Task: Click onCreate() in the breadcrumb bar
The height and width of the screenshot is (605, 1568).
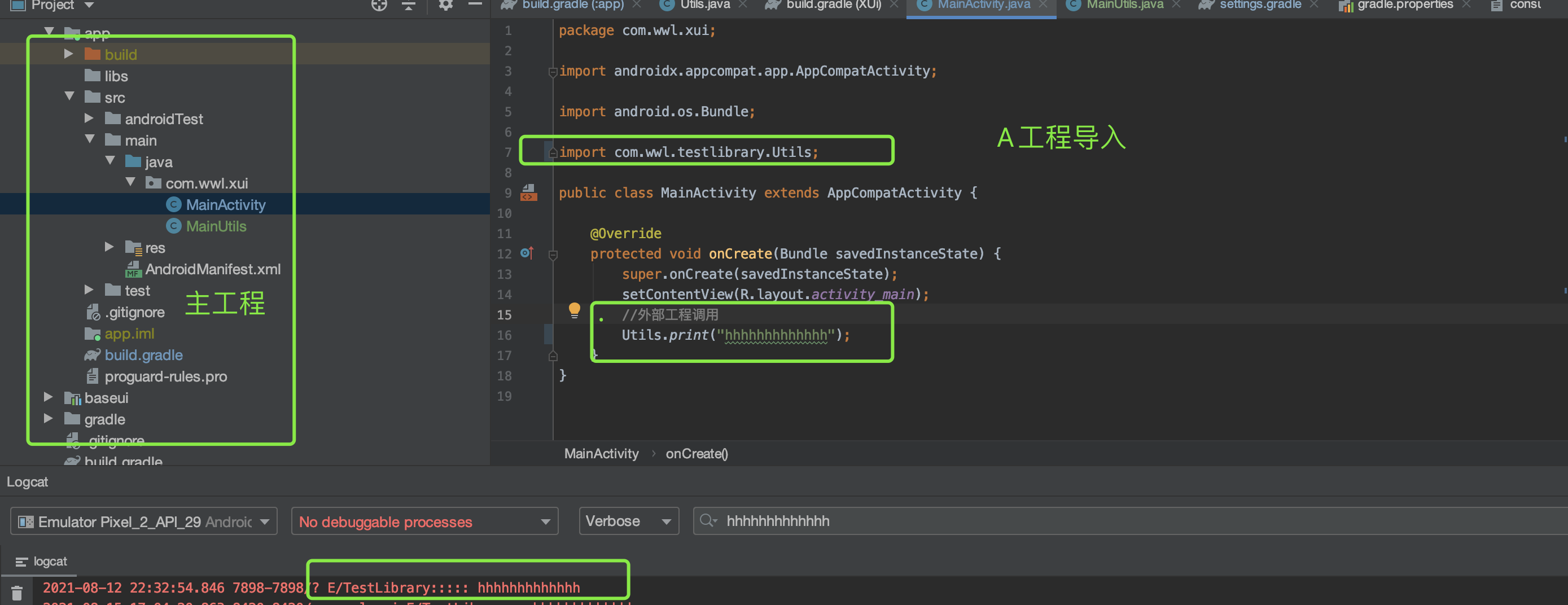Action: tap(697, 453)
